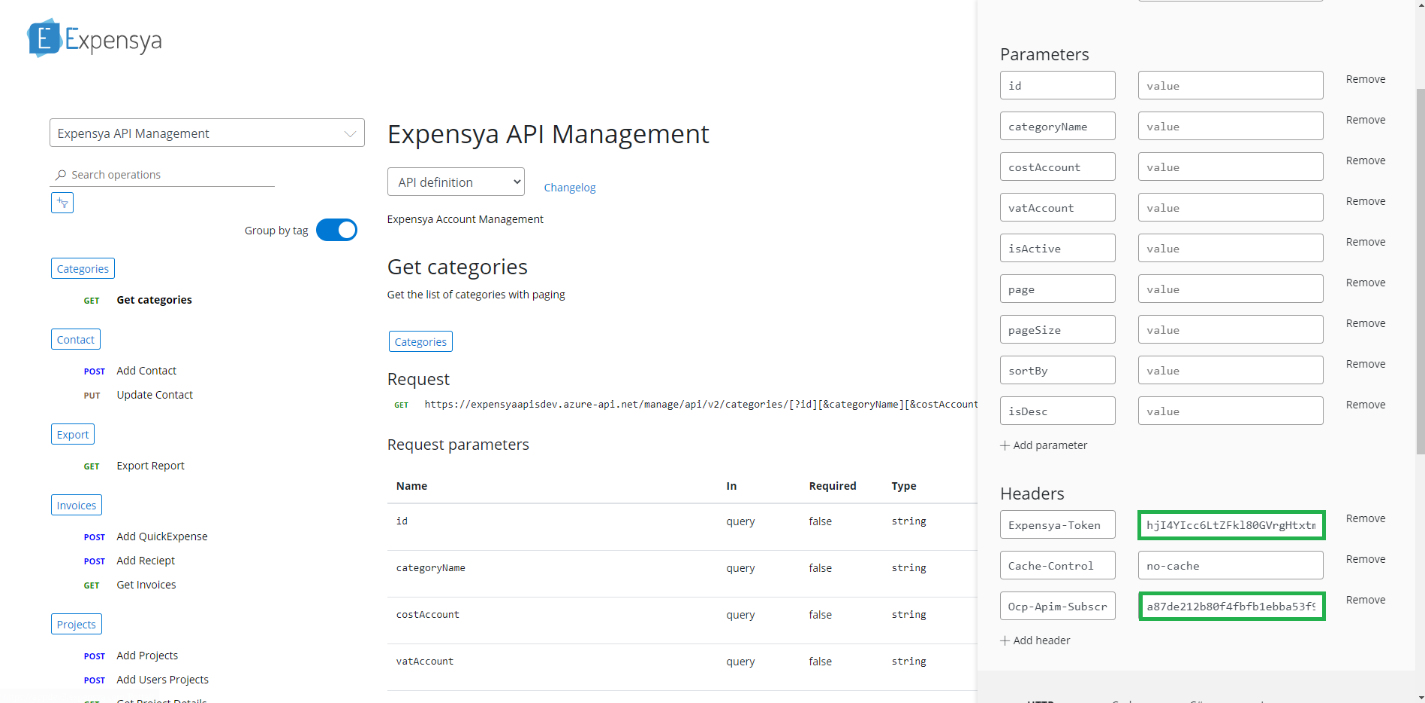The image size is (1425, 703).
Task: Select the Categories tag in sidebar
Action: tap(83, 269)
